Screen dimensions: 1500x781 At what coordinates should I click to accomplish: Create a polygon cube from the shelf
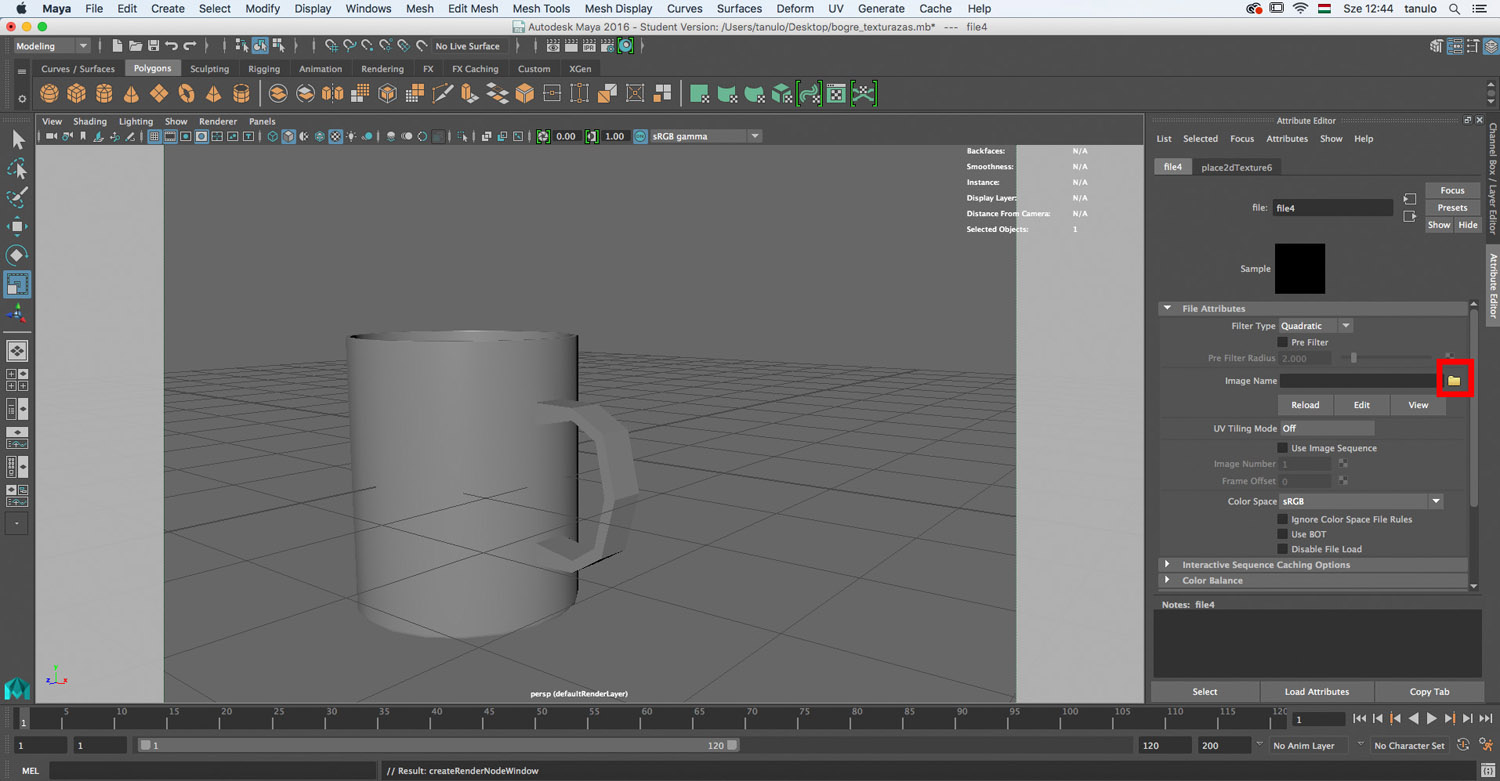[x=76, y=94]
